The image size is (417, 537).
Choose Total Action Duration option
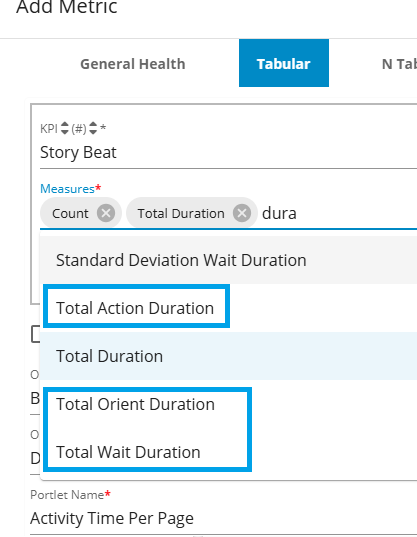229,308
